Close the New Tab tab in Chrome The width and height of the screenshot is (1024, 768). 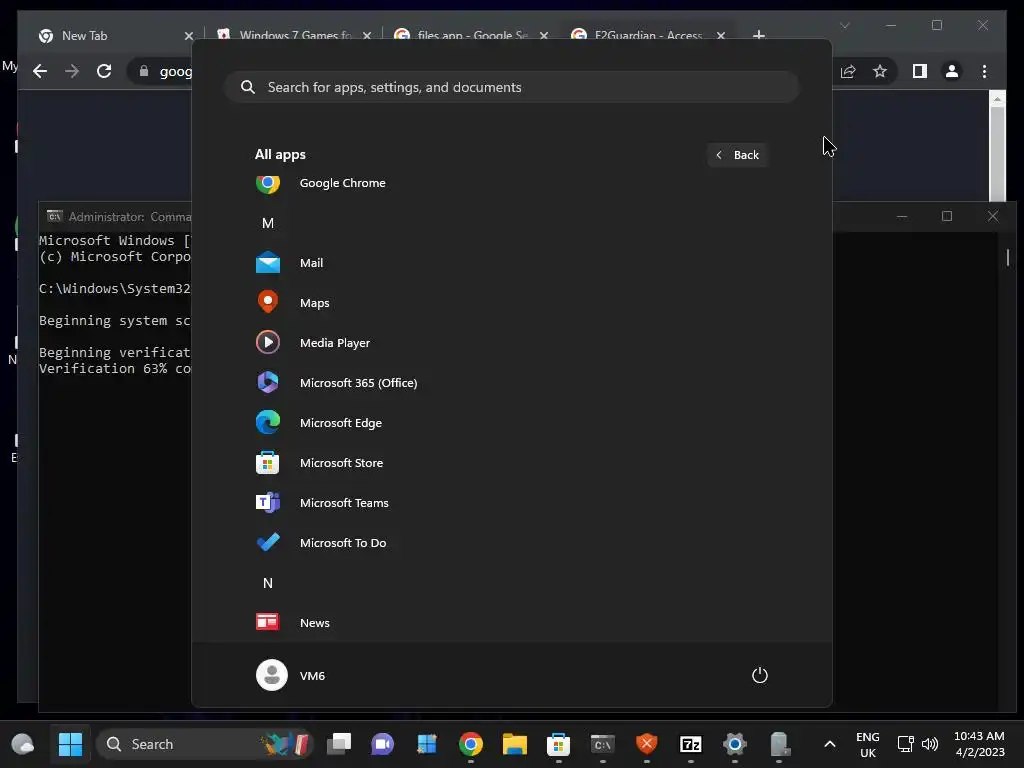point(189,36)
